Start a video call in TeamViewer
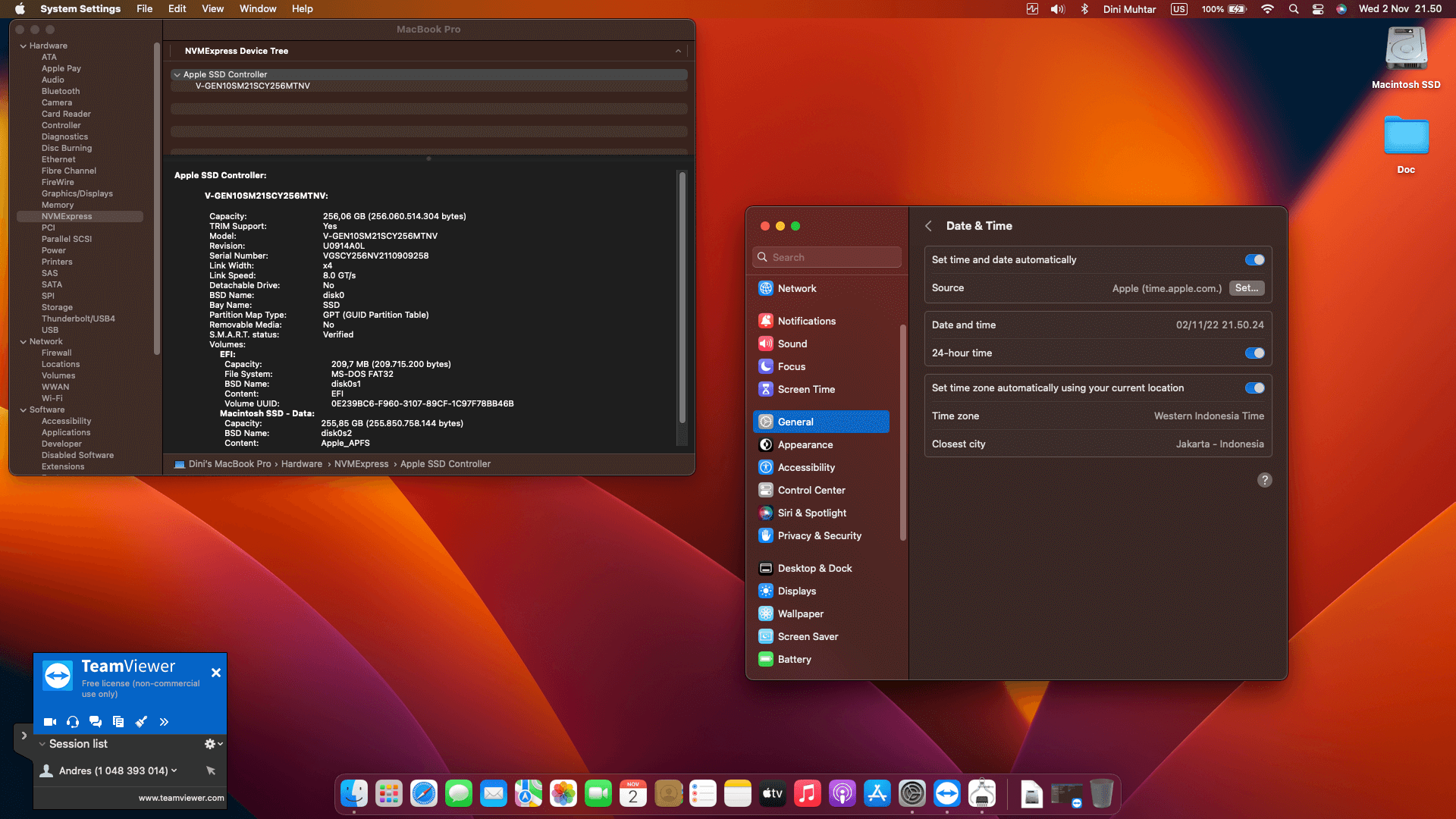 pos(50,722)
